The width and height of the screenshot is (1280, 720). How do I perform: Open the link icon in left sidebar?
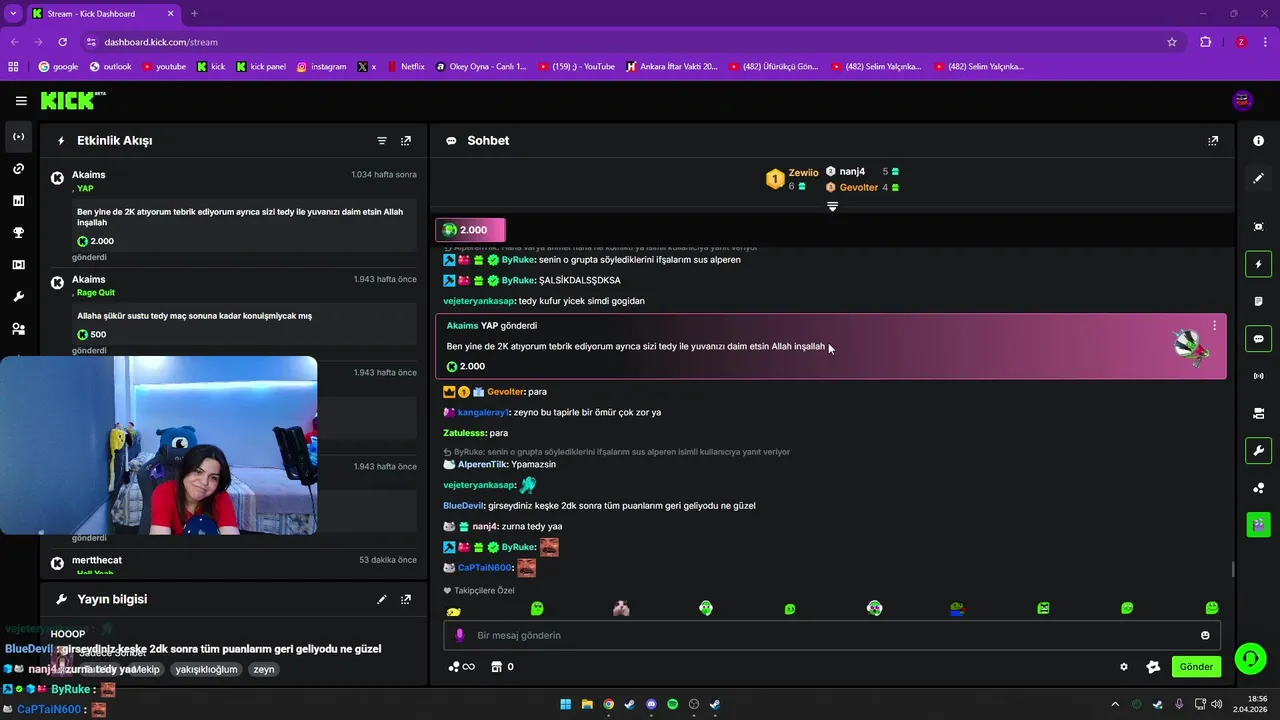(19, 169)
